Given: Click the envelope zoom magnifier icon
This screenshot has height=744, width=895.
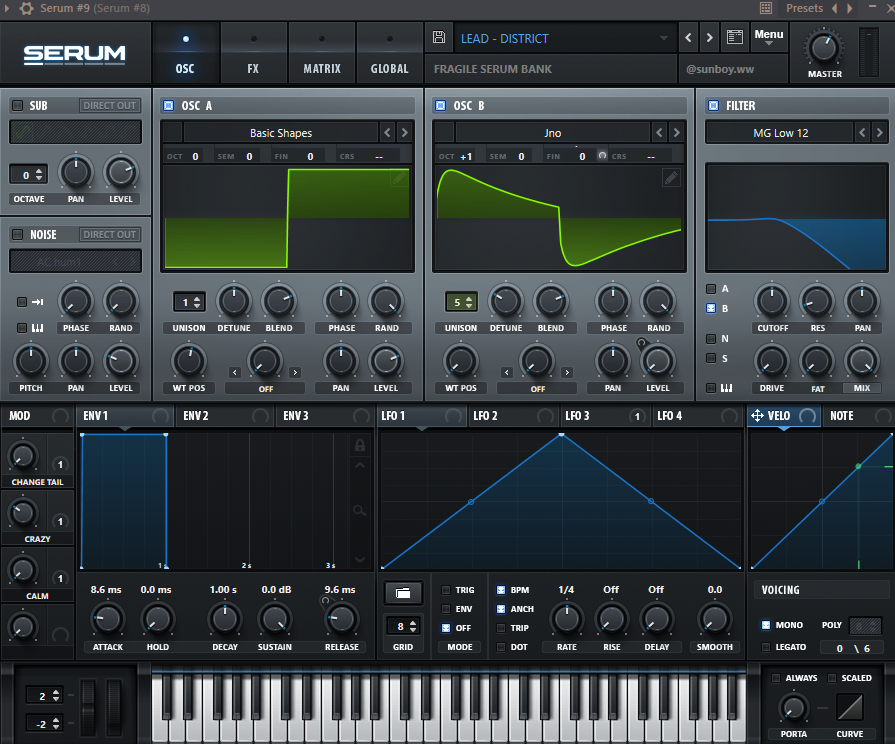Looking at the screenshot, I should coord(360,510).
